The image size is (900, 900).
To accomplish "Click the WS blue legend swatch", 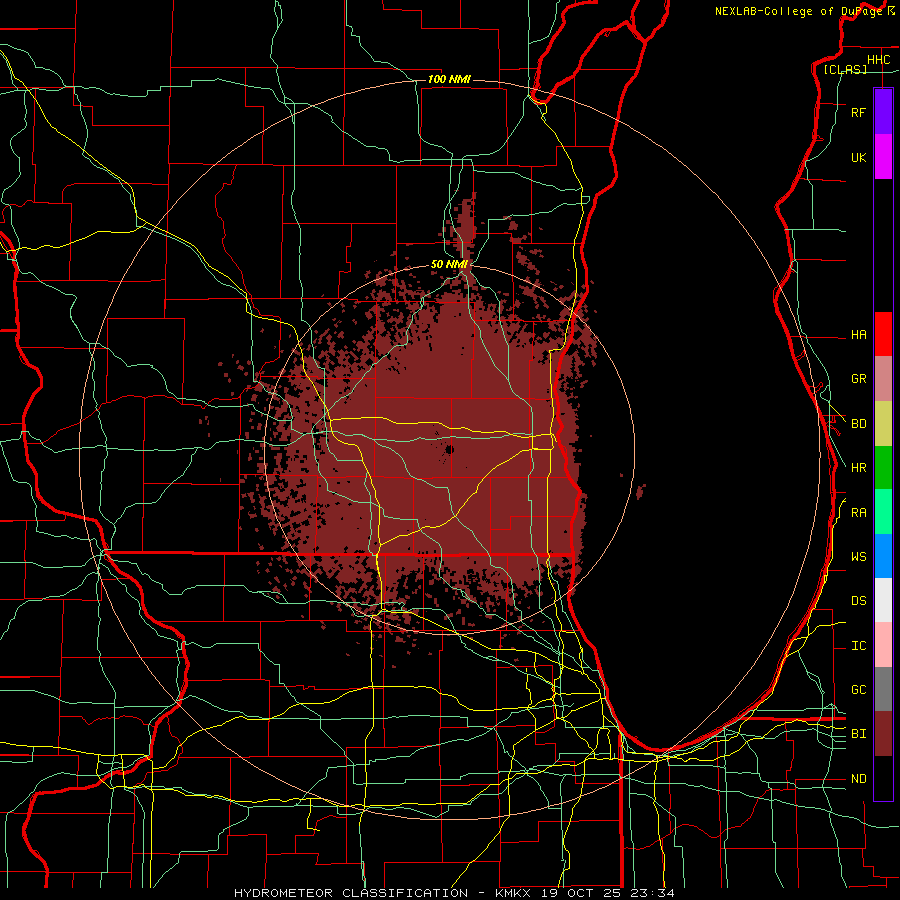I will [883, 556].
